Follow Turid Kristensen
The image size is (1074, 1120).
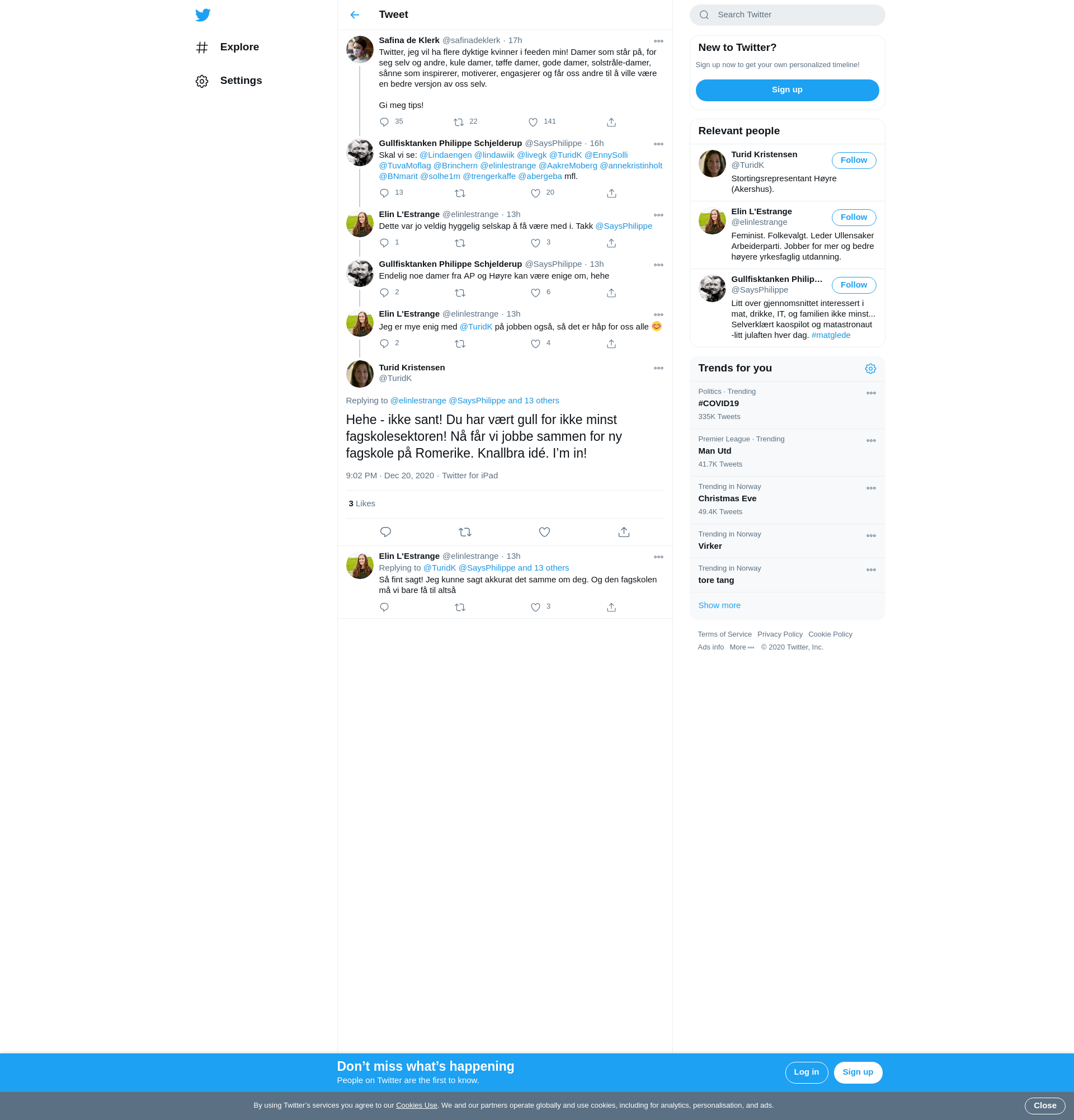click(854, 161)
